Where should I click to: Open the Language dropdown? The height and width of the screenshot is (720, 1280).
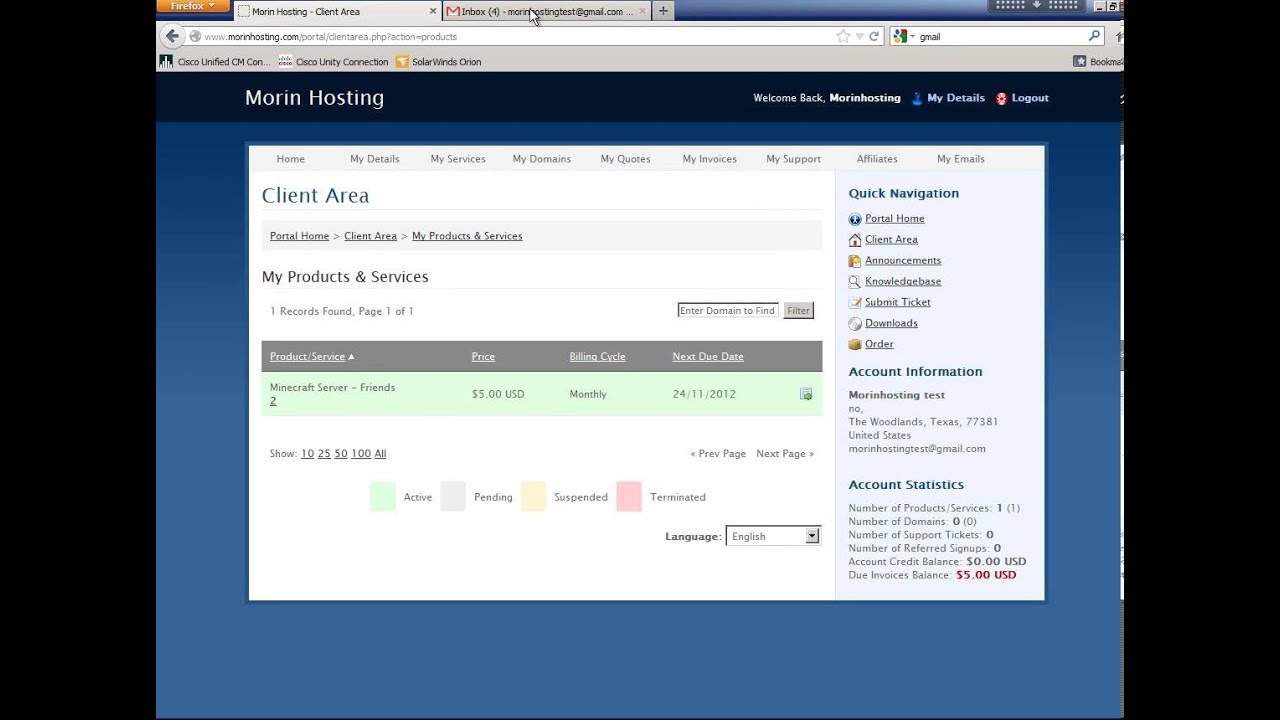tap(773, 536)
